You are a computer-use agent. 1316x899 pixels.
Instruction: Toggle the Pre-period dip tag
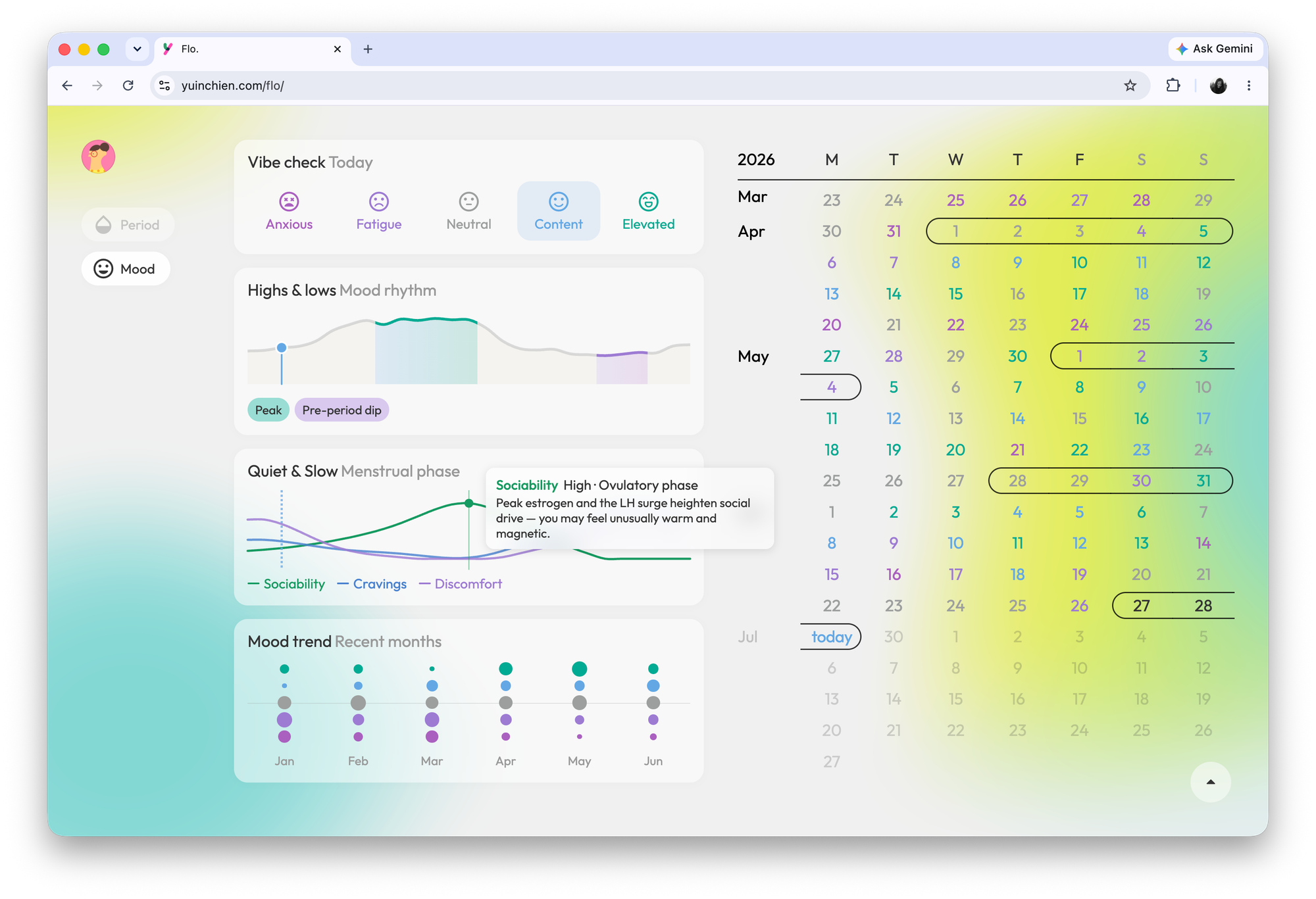point(342,410)
